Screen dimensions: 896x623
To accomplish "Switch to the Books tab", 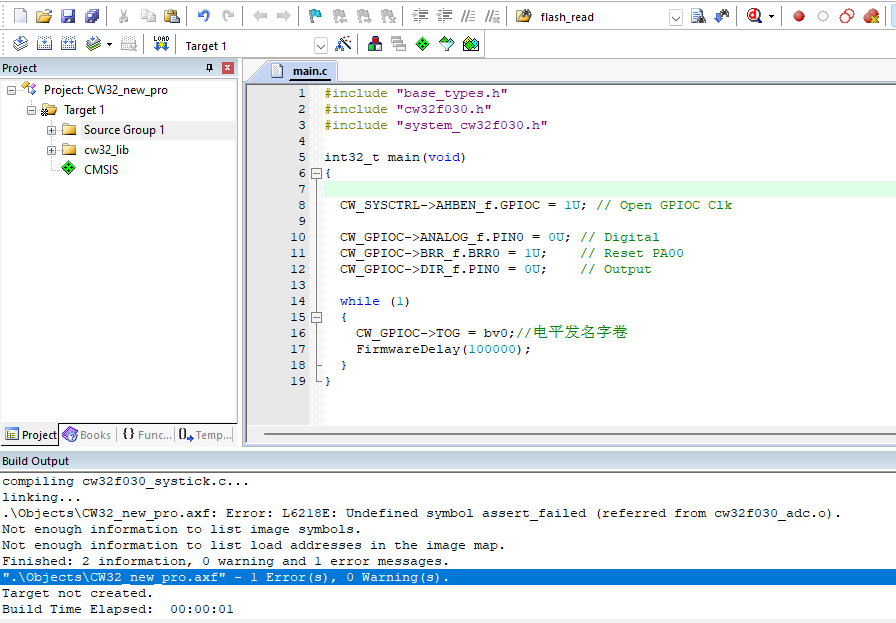I will 87,435.
